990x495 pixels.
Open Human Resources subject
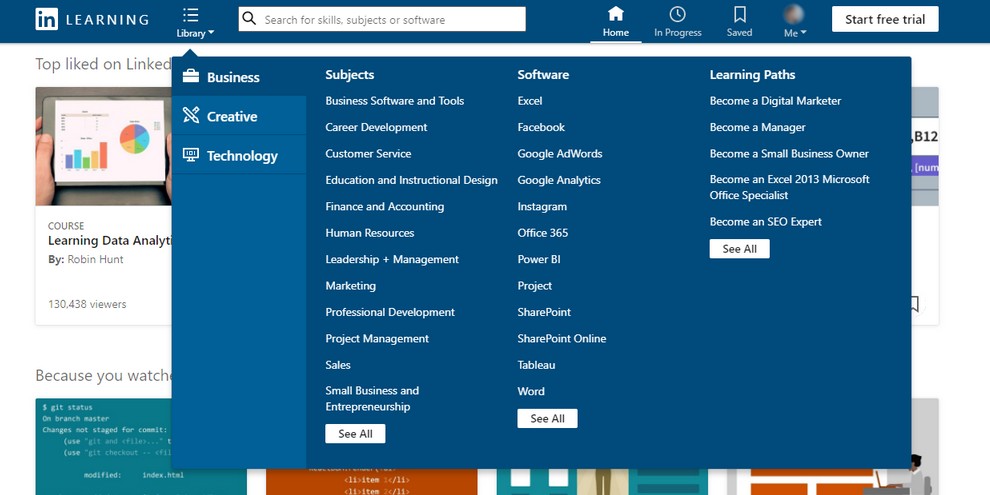(x=370, y=233)
